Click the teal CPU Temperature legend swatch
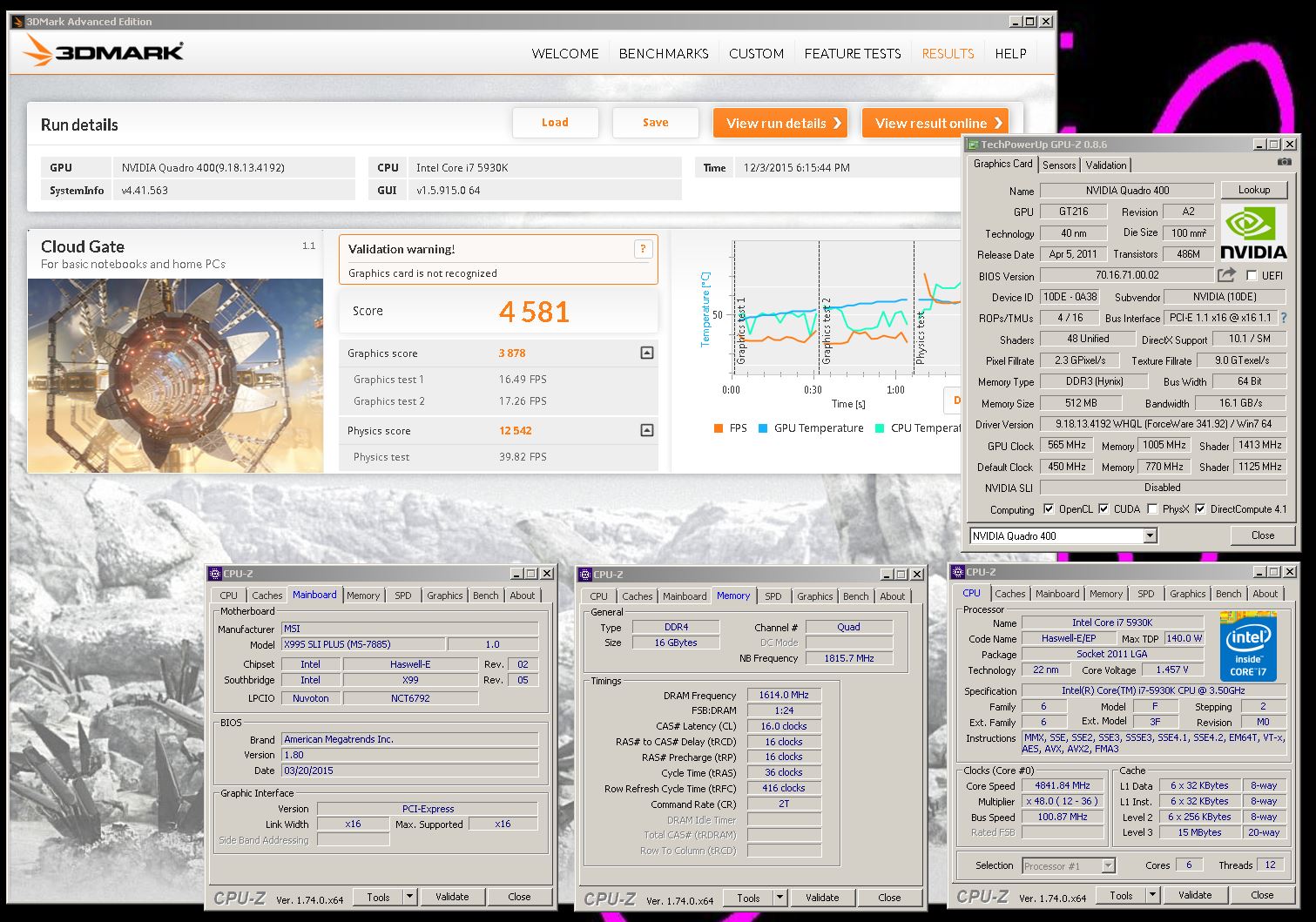 coord(880,428)
